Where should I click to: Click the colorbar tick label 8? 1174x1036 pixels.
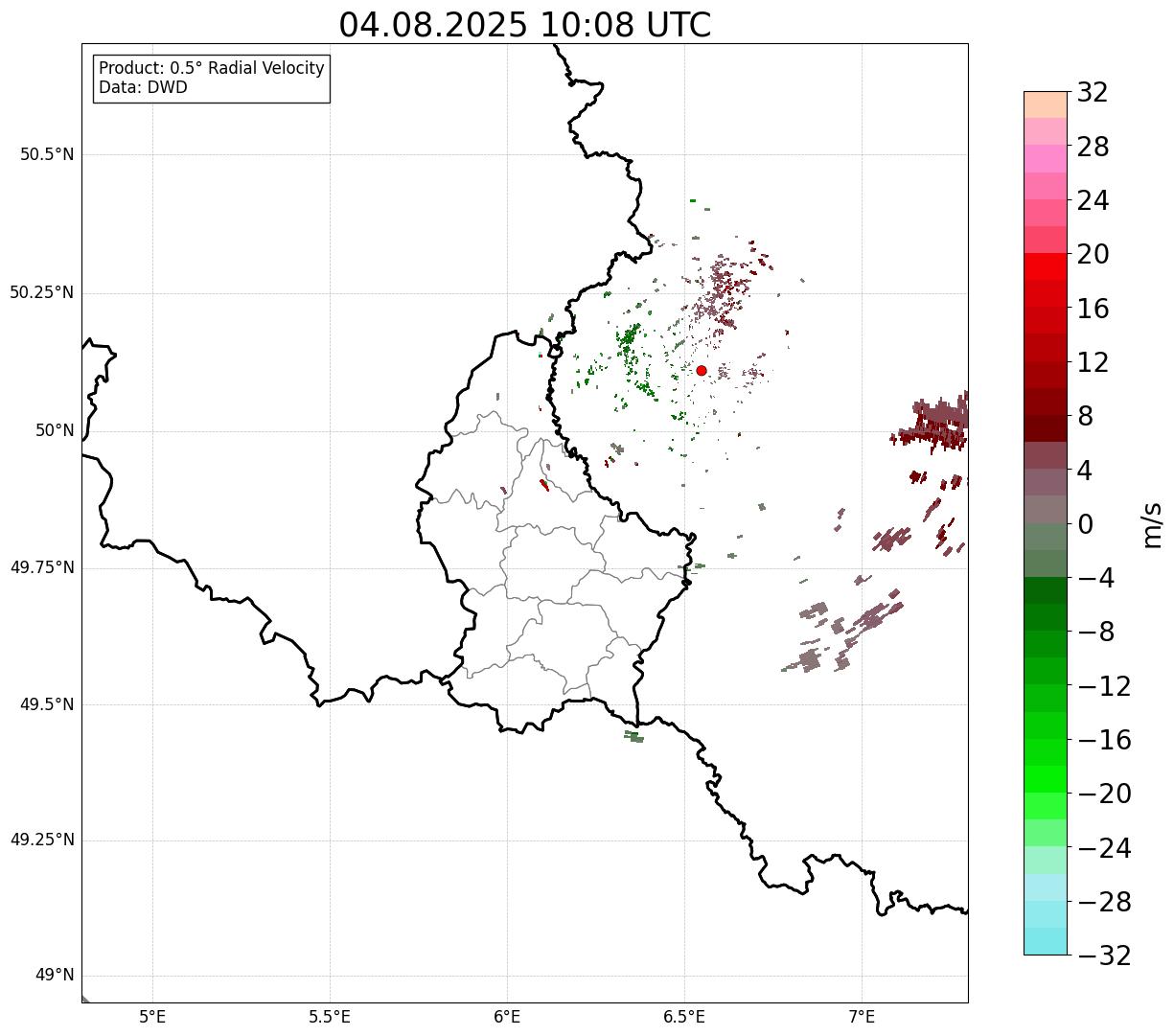point(1085,417)
